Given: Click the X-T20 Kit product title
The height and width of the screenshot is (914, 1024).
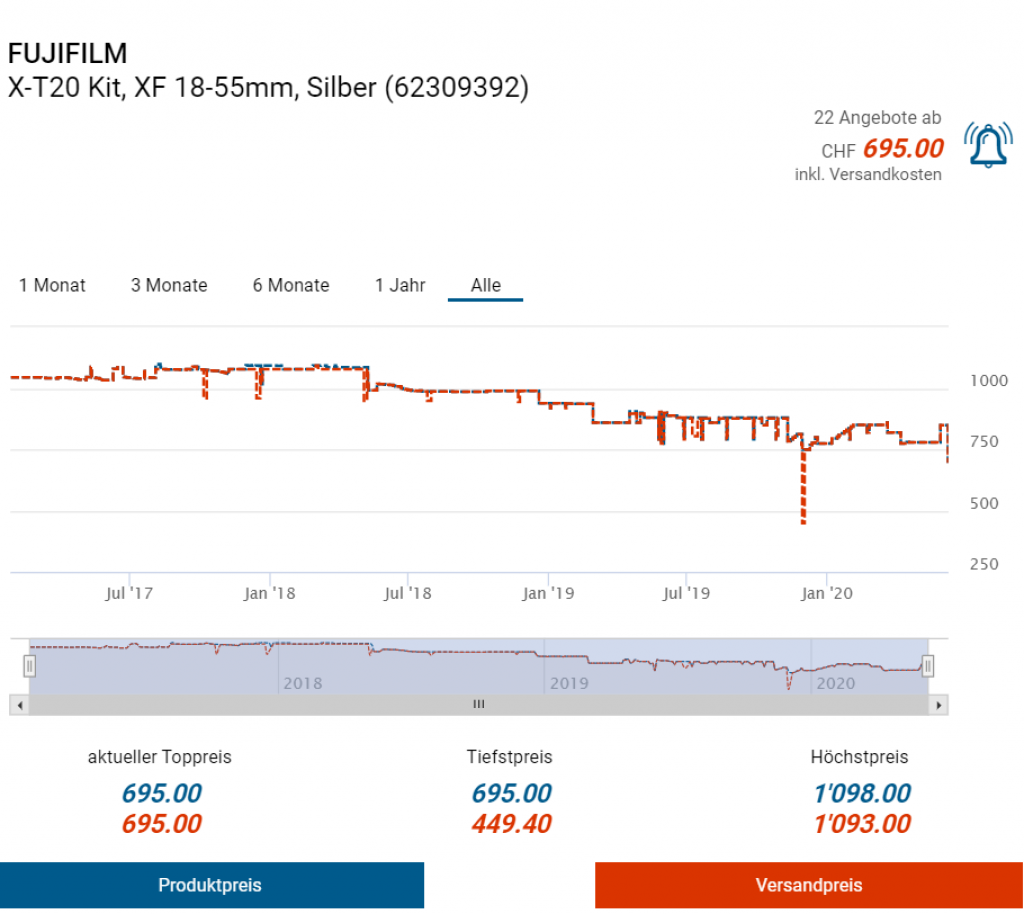Looking at the screenshot, I should tap(268, 87).
